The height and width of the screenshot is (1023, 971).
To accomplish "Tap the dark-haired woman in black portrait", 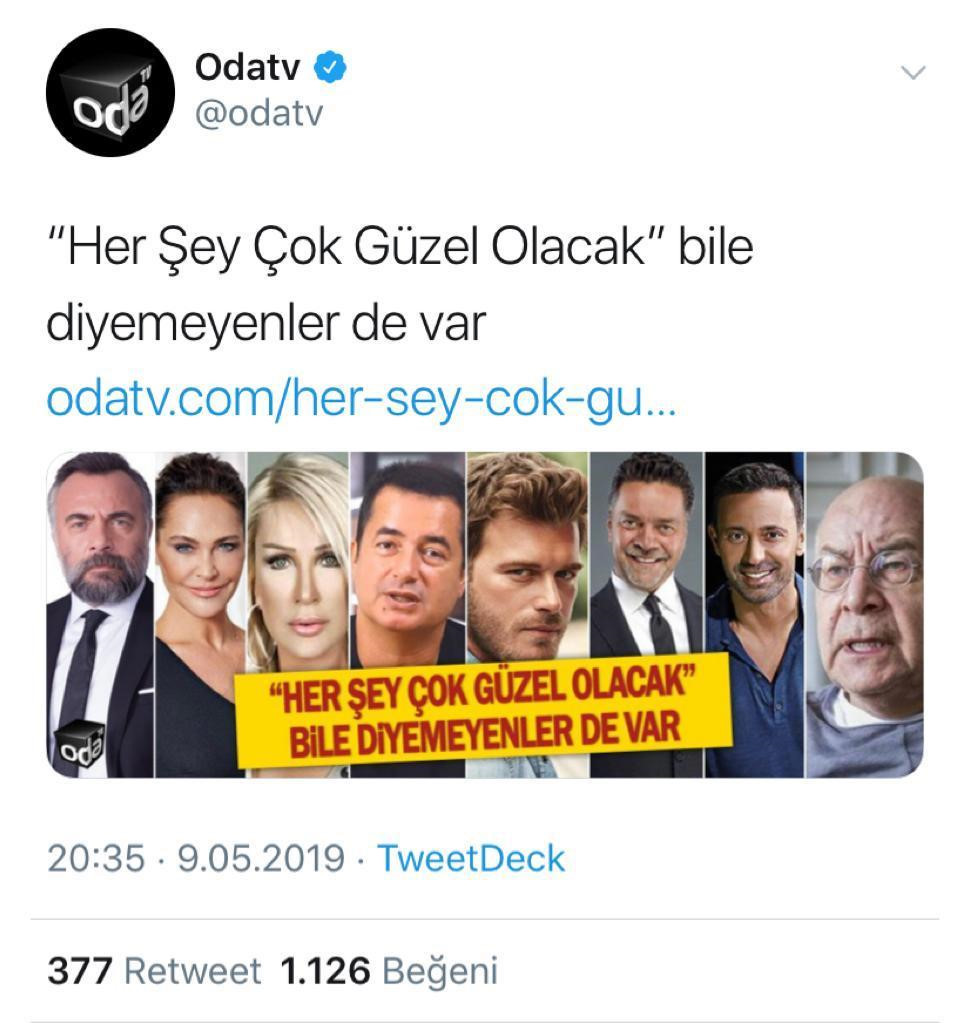I will point(200,615).
